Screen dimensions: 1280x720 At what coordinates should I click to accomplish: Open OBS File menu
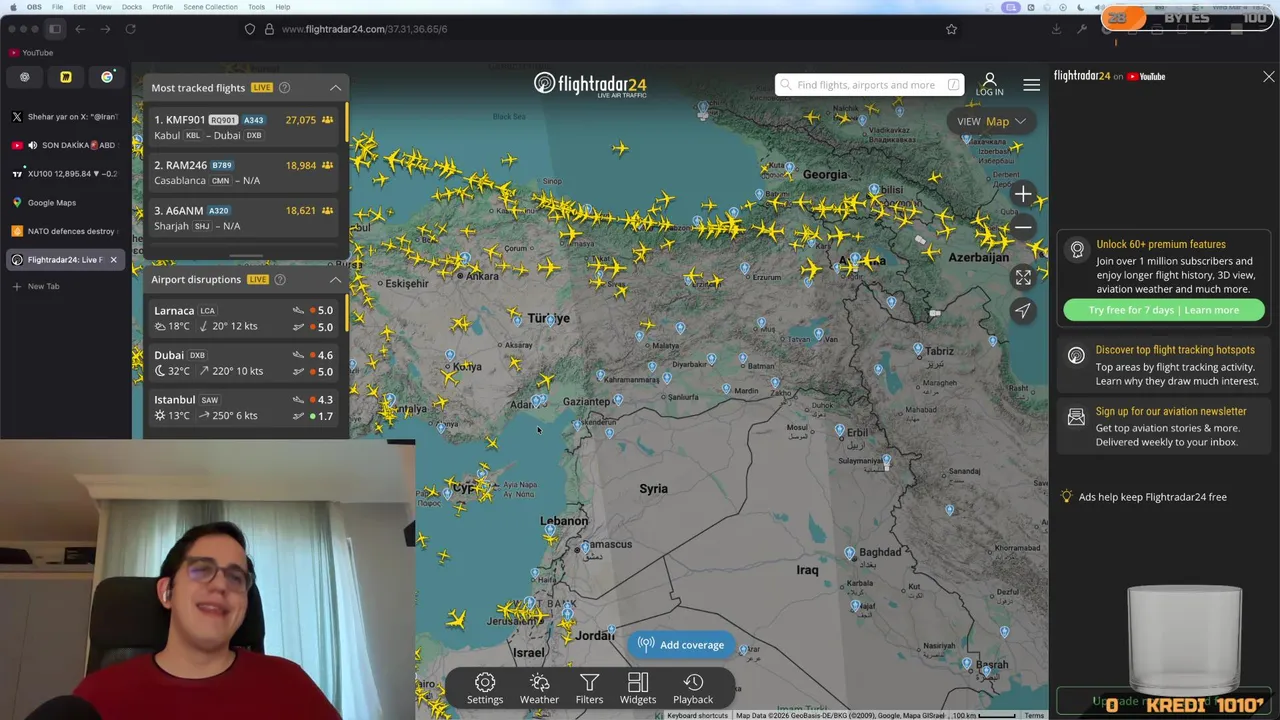pyautogui.click(x=57, y=7)
